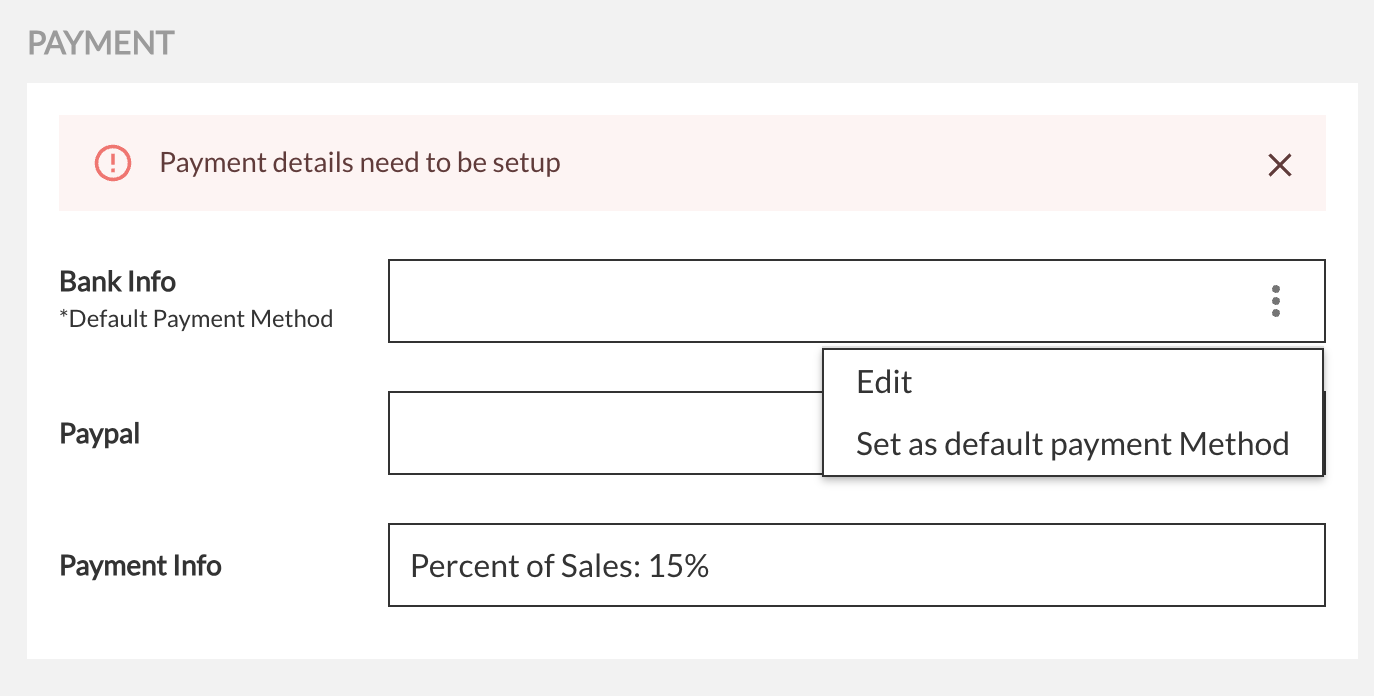
Task: Click the PAYMENT section heading
Action: [x=101, y=43]
